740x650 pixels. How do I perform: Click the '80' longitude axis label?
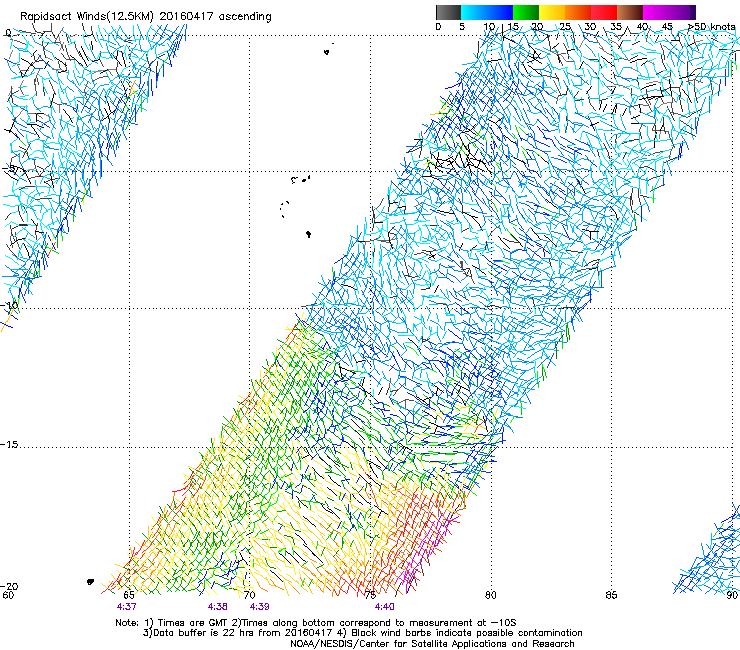[x=491, y=595]
